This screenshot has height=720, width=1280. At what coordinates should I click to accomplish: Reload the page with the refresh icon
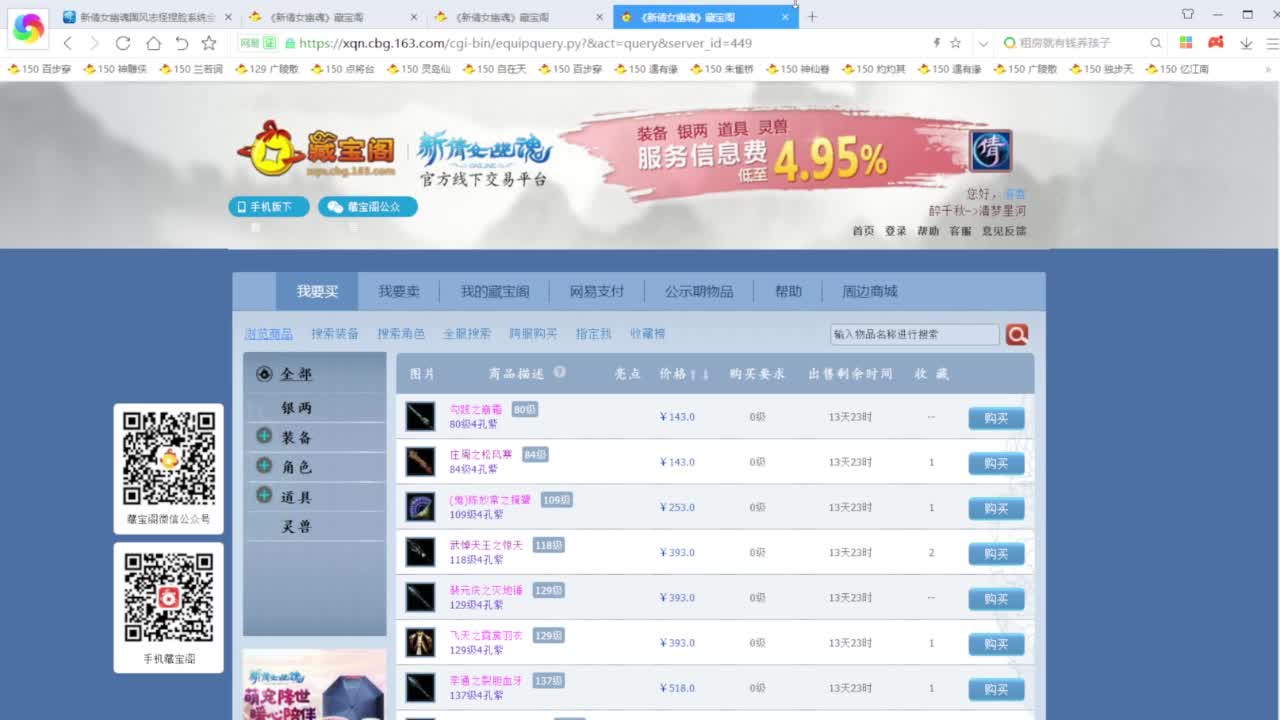pyautogui.click(x=123, y=43)
